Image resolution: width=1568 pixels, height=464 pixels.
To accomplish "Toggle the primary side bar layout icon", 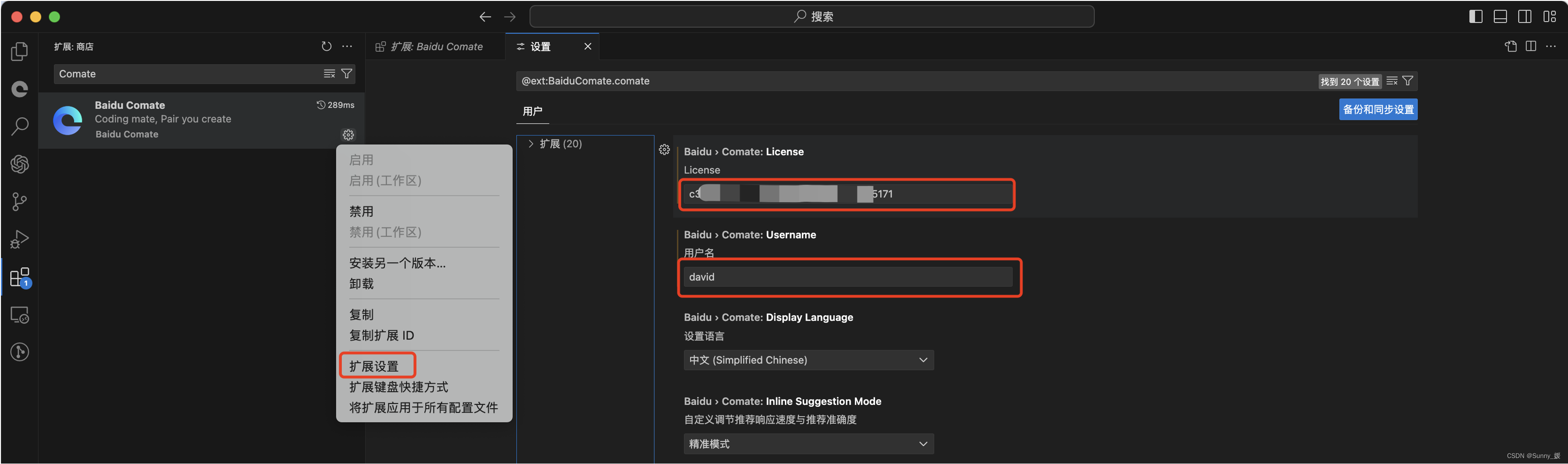I will point(1476,16).
